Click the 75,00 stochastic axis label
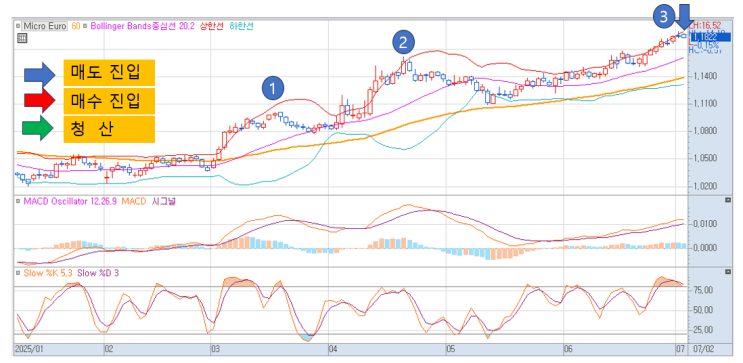The width and height of the screenshot is (743, 363). (702, 290)
